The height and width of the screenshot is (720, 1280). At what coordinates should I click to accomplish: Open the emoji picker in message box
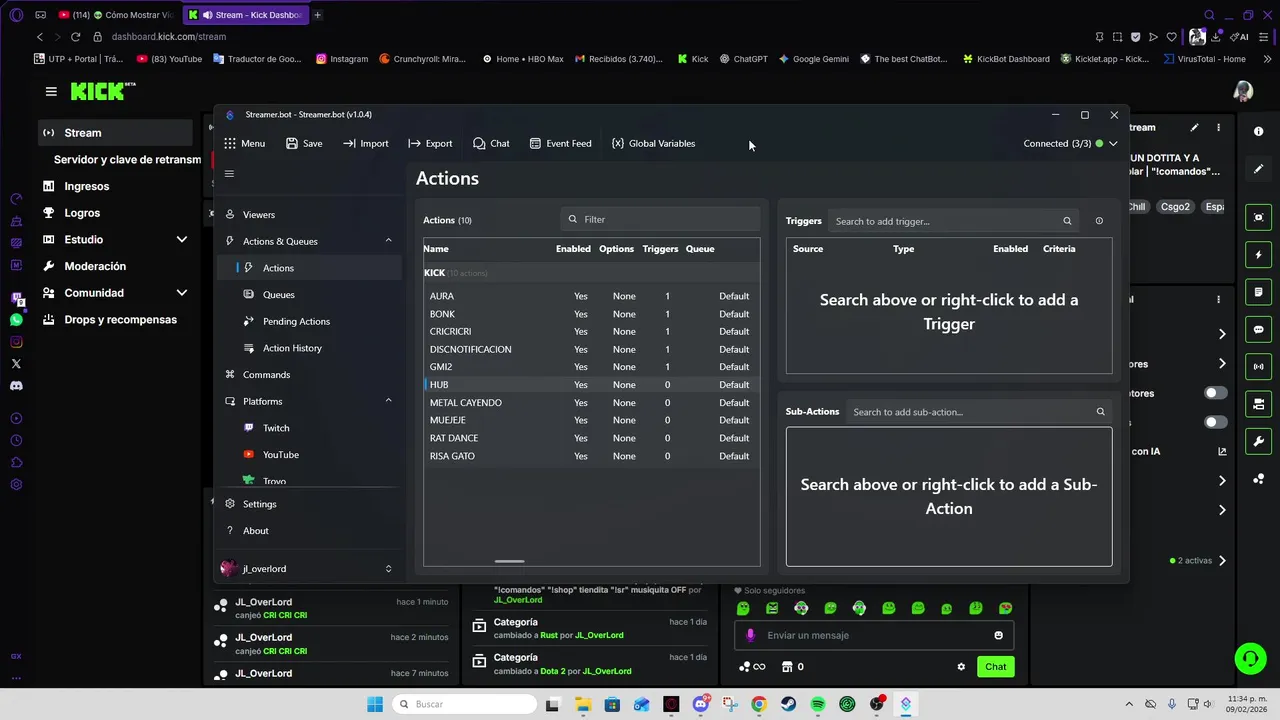coord(998,635)
